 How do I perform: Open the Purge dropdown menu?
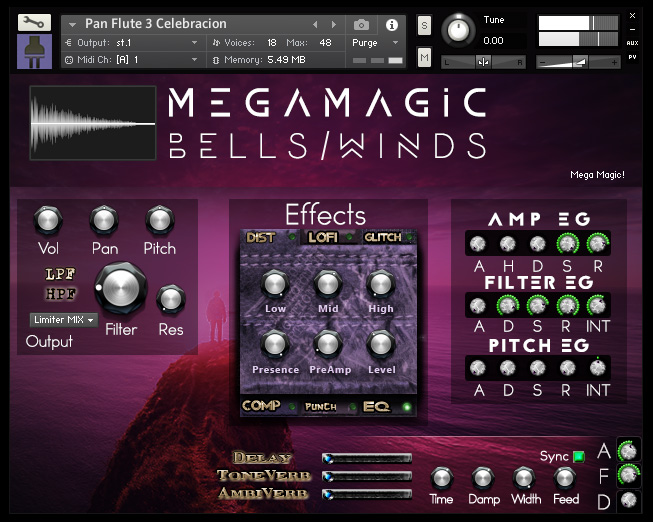coord(375,43)
